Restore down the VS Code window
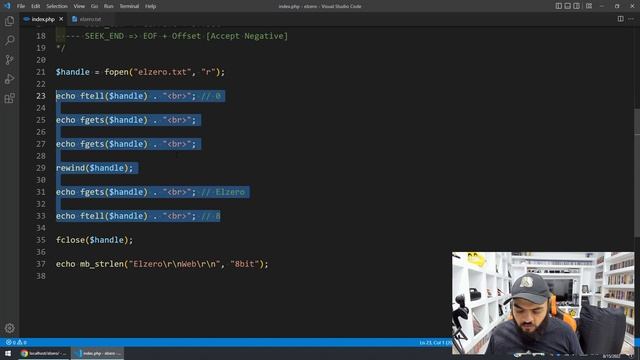Screen dimensions: 640x360 [617, 6]
